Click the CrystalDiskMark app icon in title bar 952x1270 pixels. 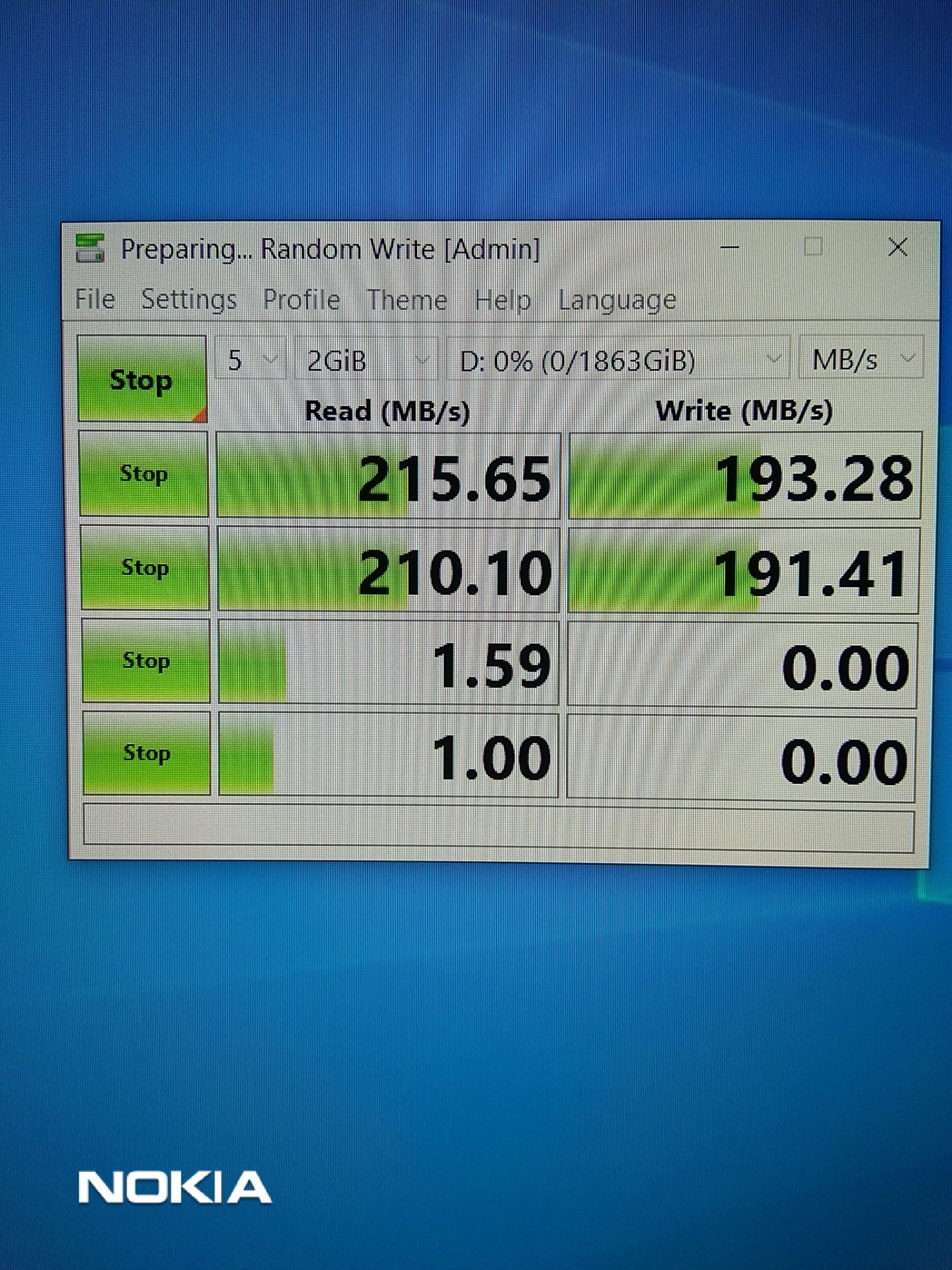pyautogui.click(x=90, y=249)
